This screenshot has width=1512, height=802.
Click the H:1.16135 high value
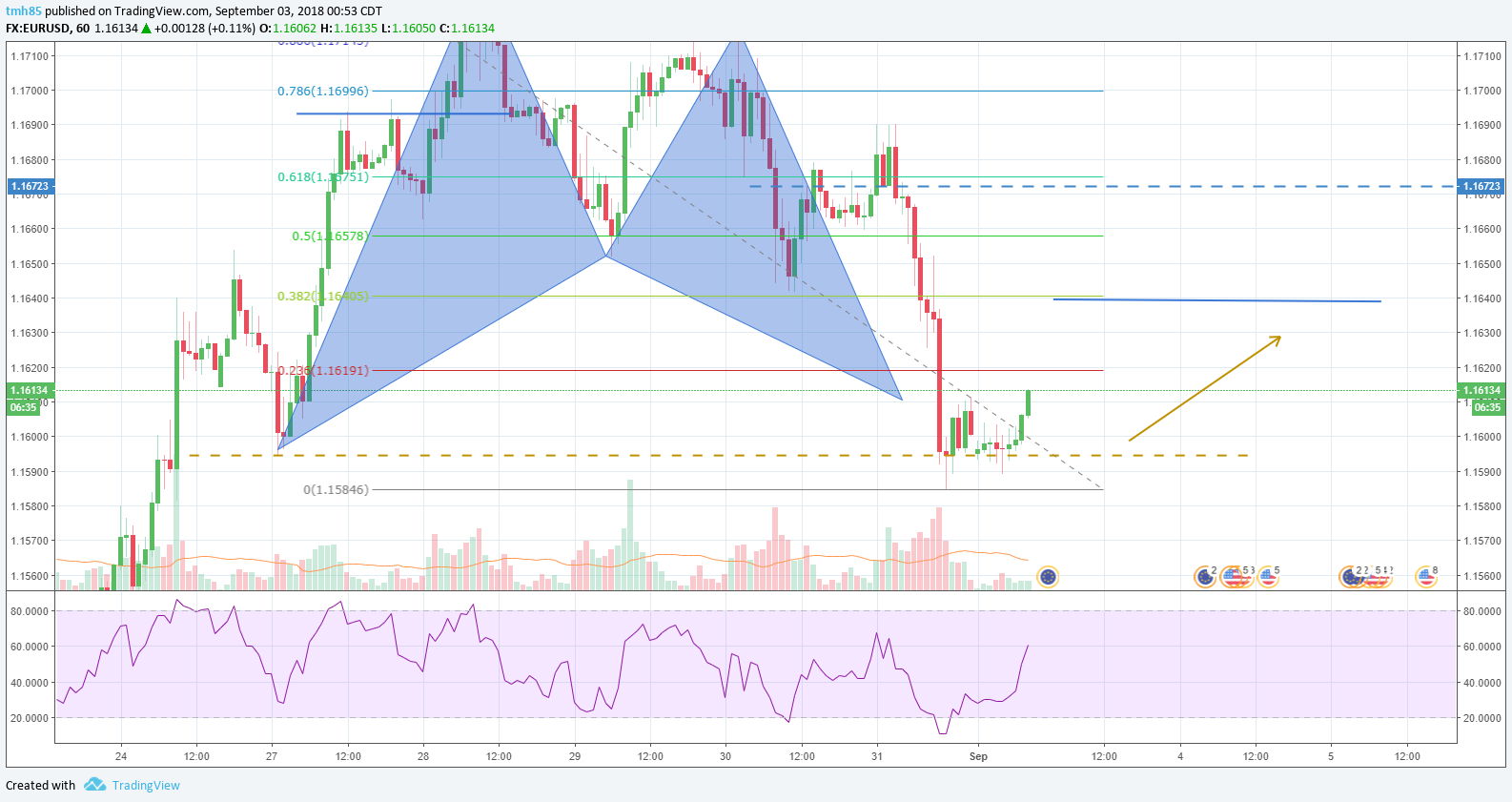click(349, 29)
